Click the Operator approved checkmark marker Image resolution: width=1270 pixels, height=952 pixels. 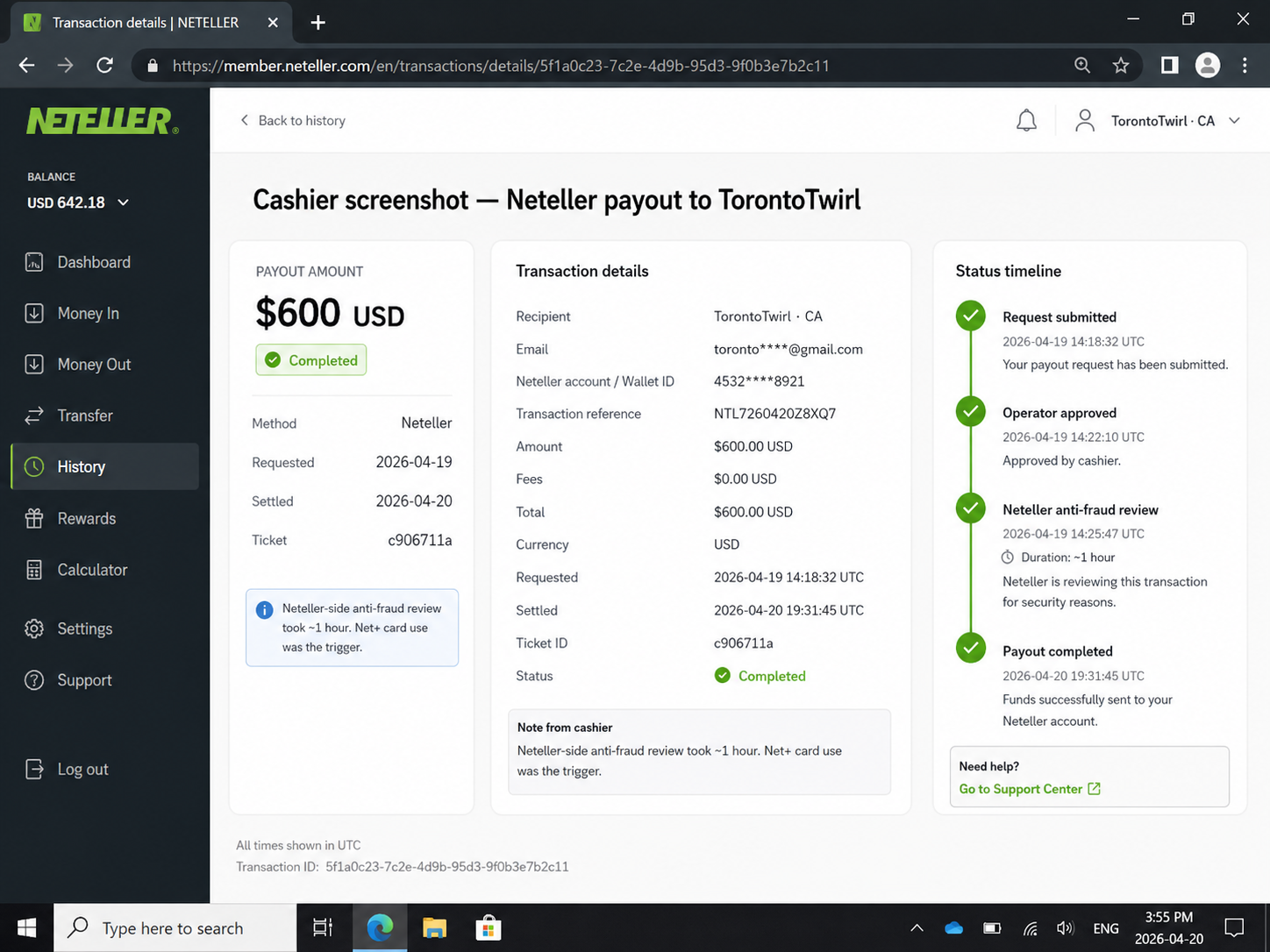971,411
